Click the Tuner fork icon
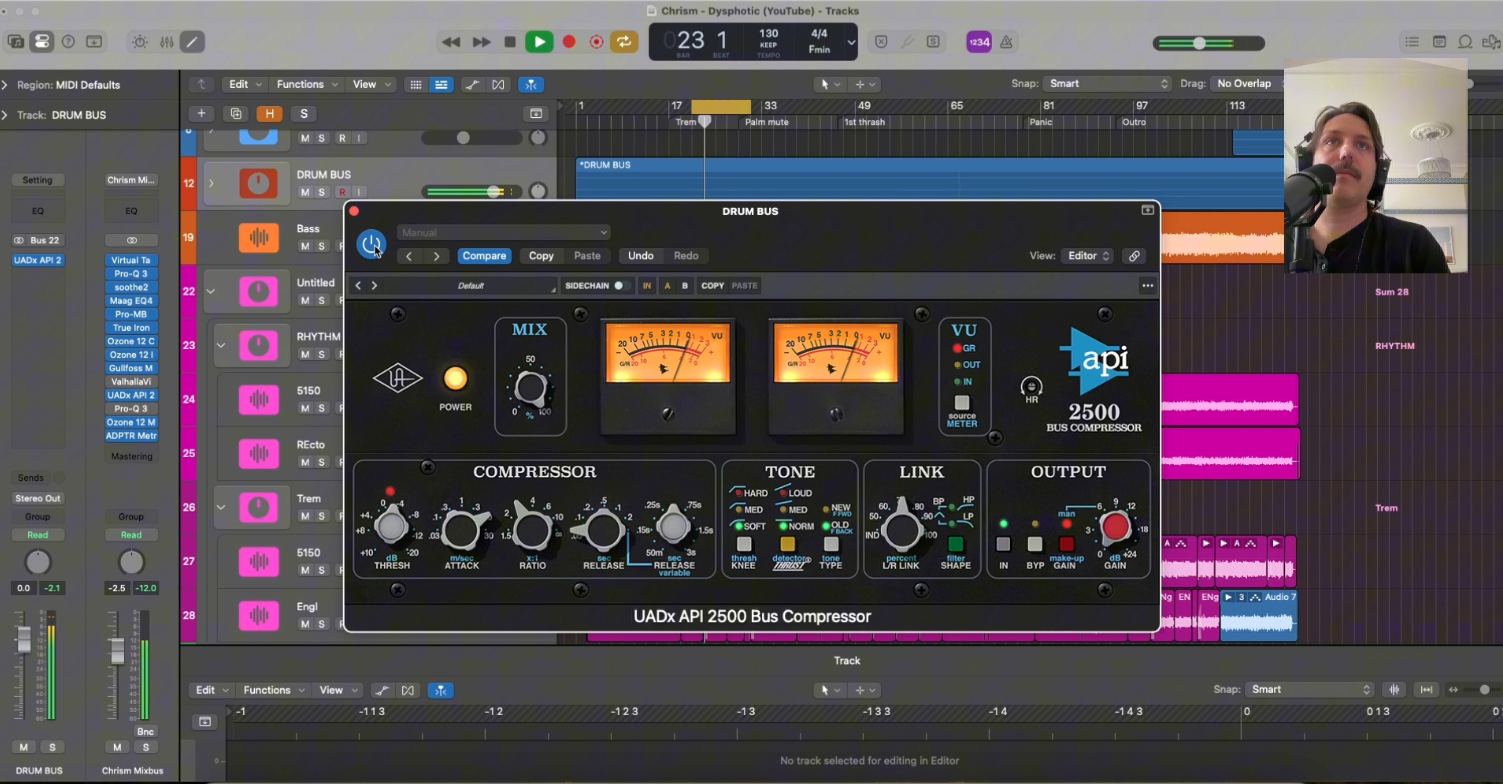Viewport: 1503px width, 784px height. coord(907,42)
